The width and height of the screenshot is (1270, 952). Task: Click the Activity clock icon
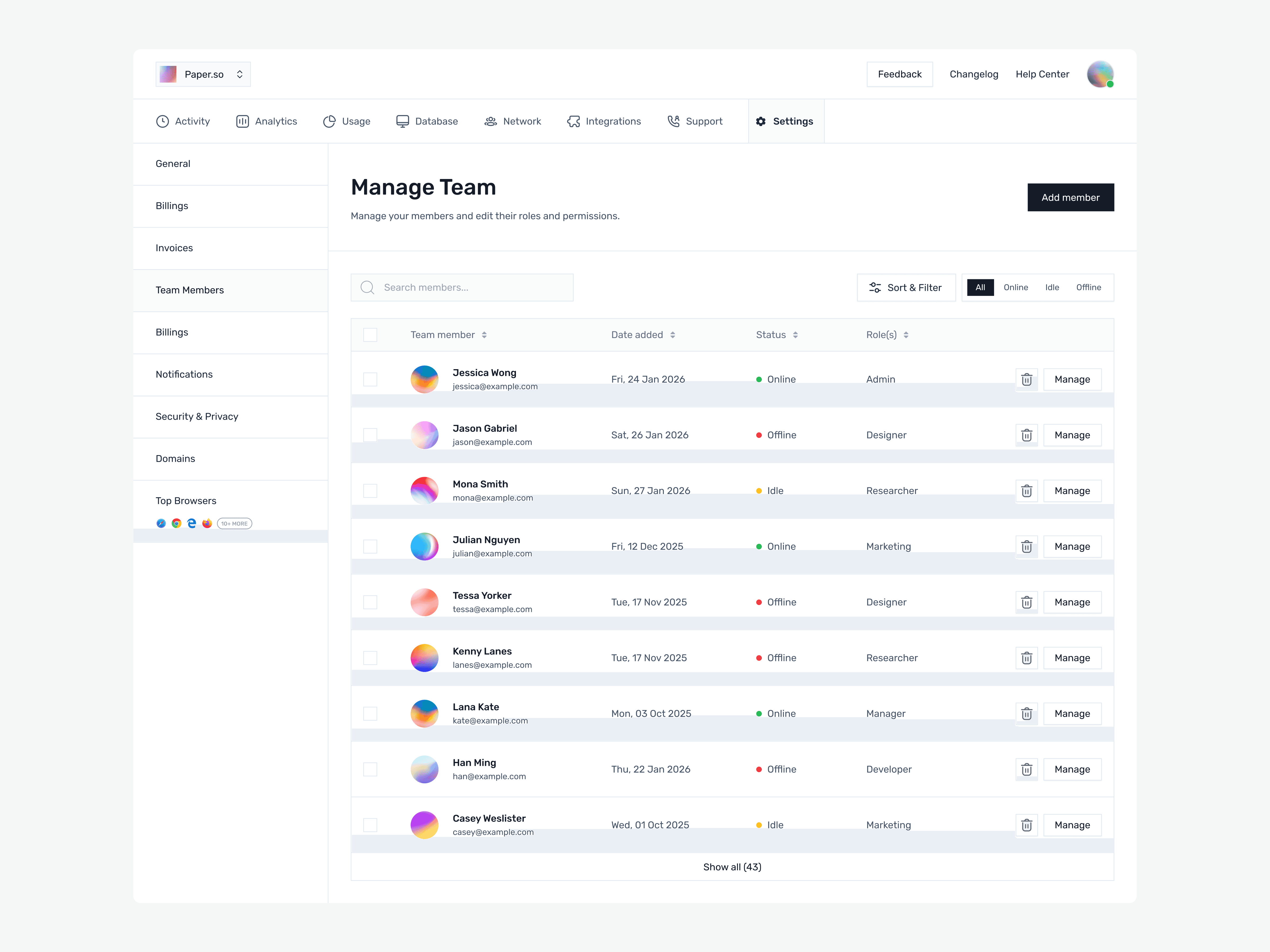coord(162,121)
